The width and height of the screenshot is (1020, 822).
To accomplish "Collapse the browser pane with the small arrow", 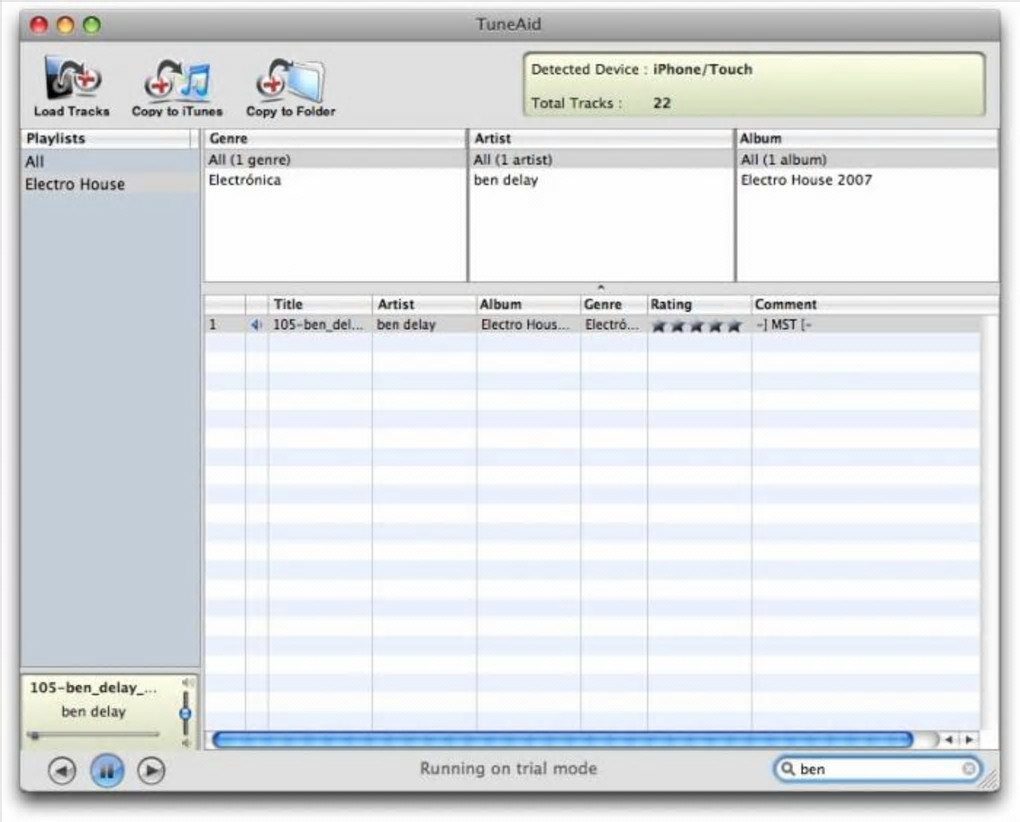I will [x=600, y=287].
